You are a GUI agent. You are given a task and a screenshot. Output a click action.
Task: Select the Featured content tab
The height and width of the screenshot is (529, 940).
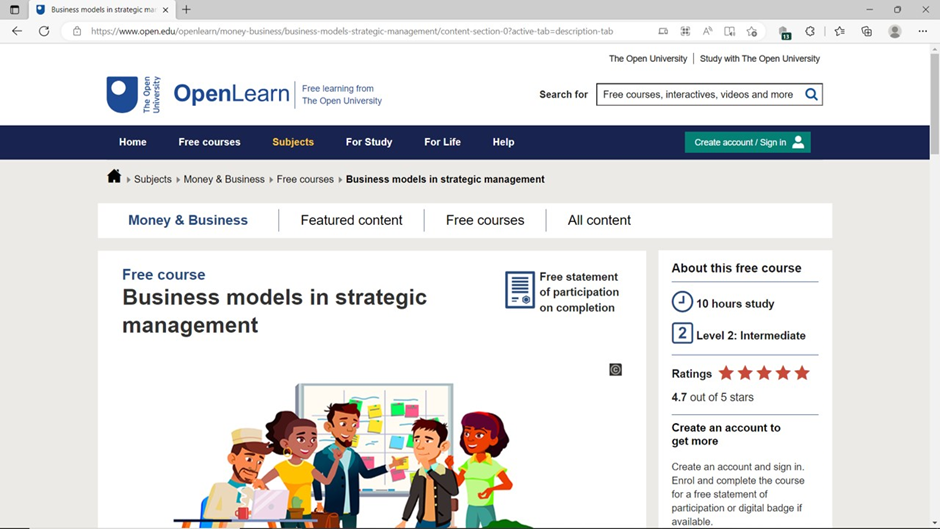coord(351,220)
